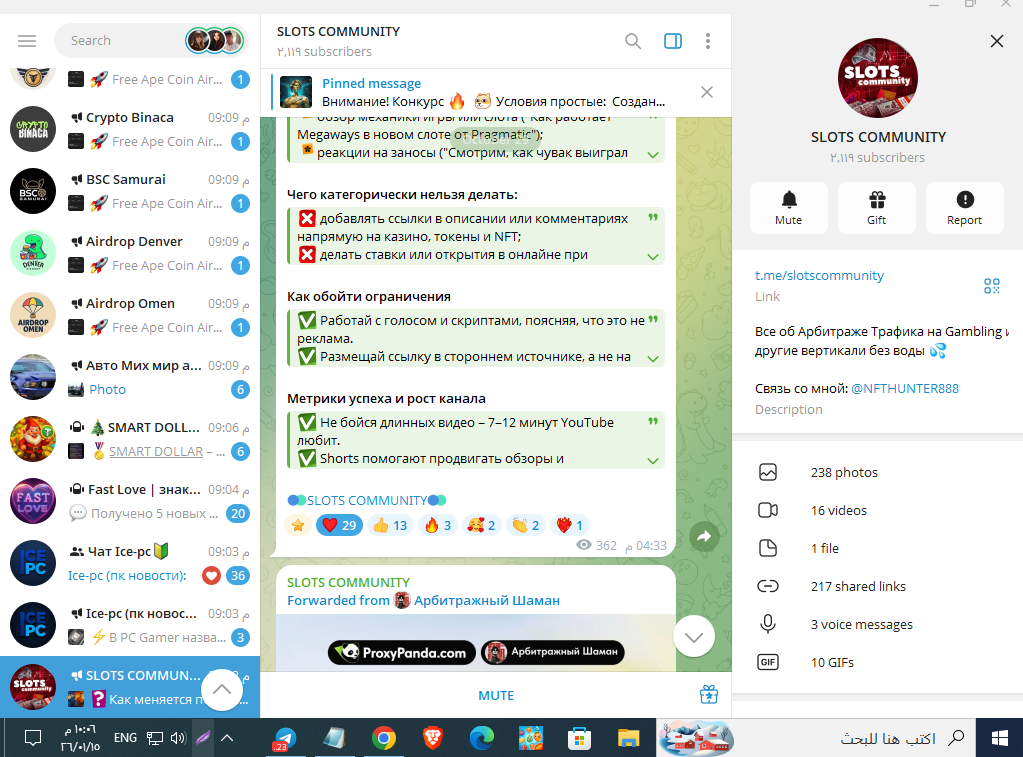
Task: Mute channel via bell icon
Action: [789, 208]
